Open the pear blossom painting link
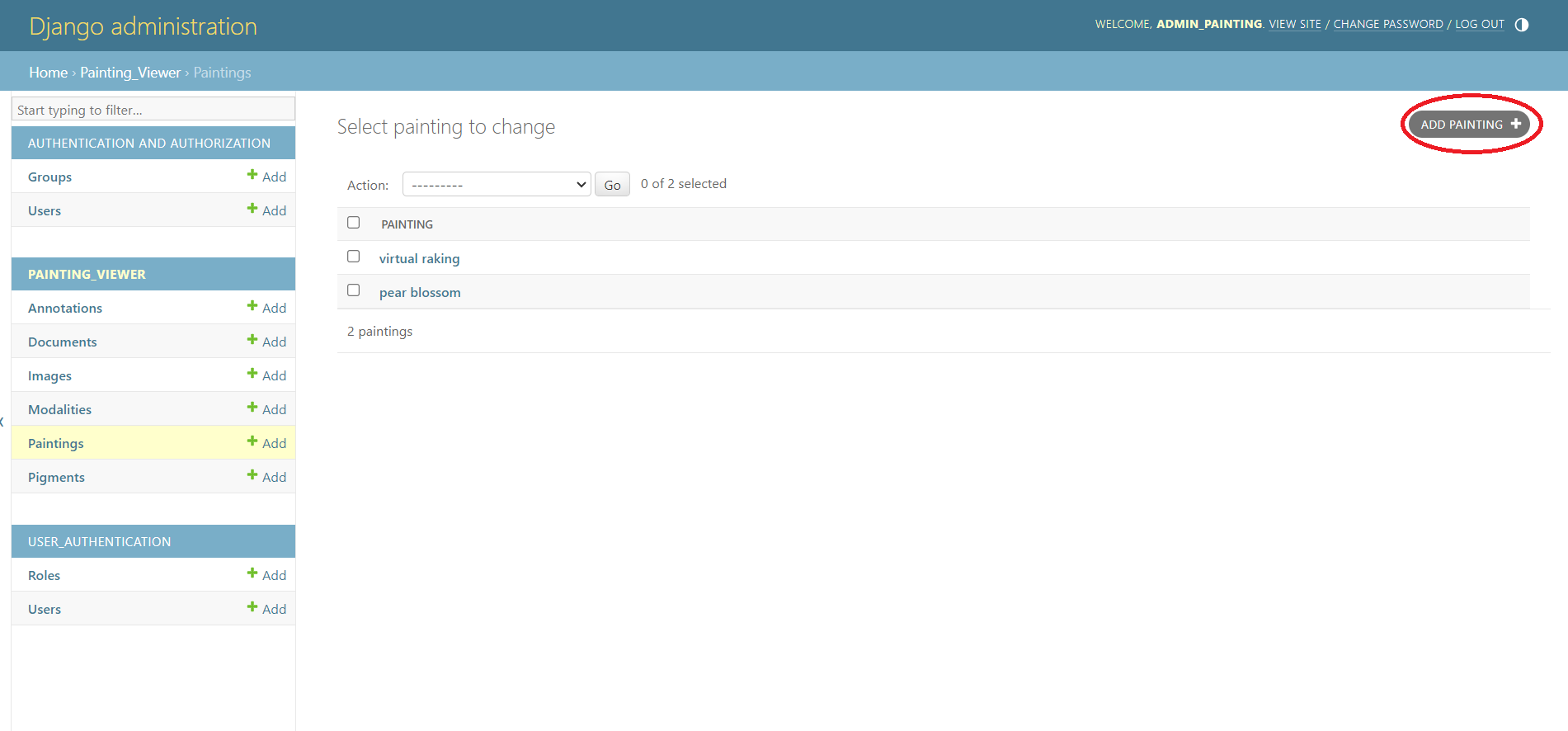This screenshot has width=1568, height=731. pos(420,293)
